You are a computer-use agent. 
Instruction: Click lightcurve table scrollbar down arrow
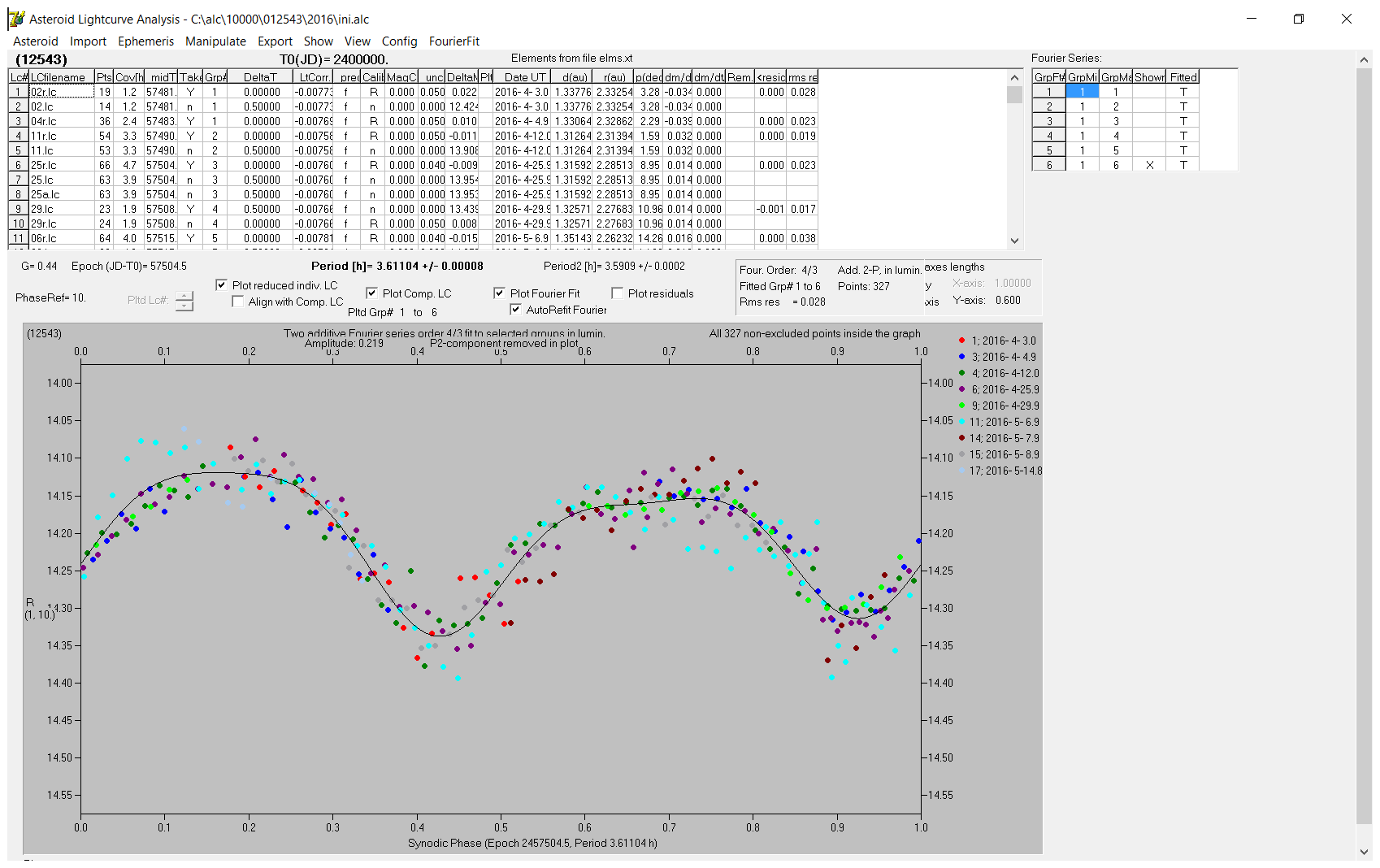click(x=1014, y=241)
